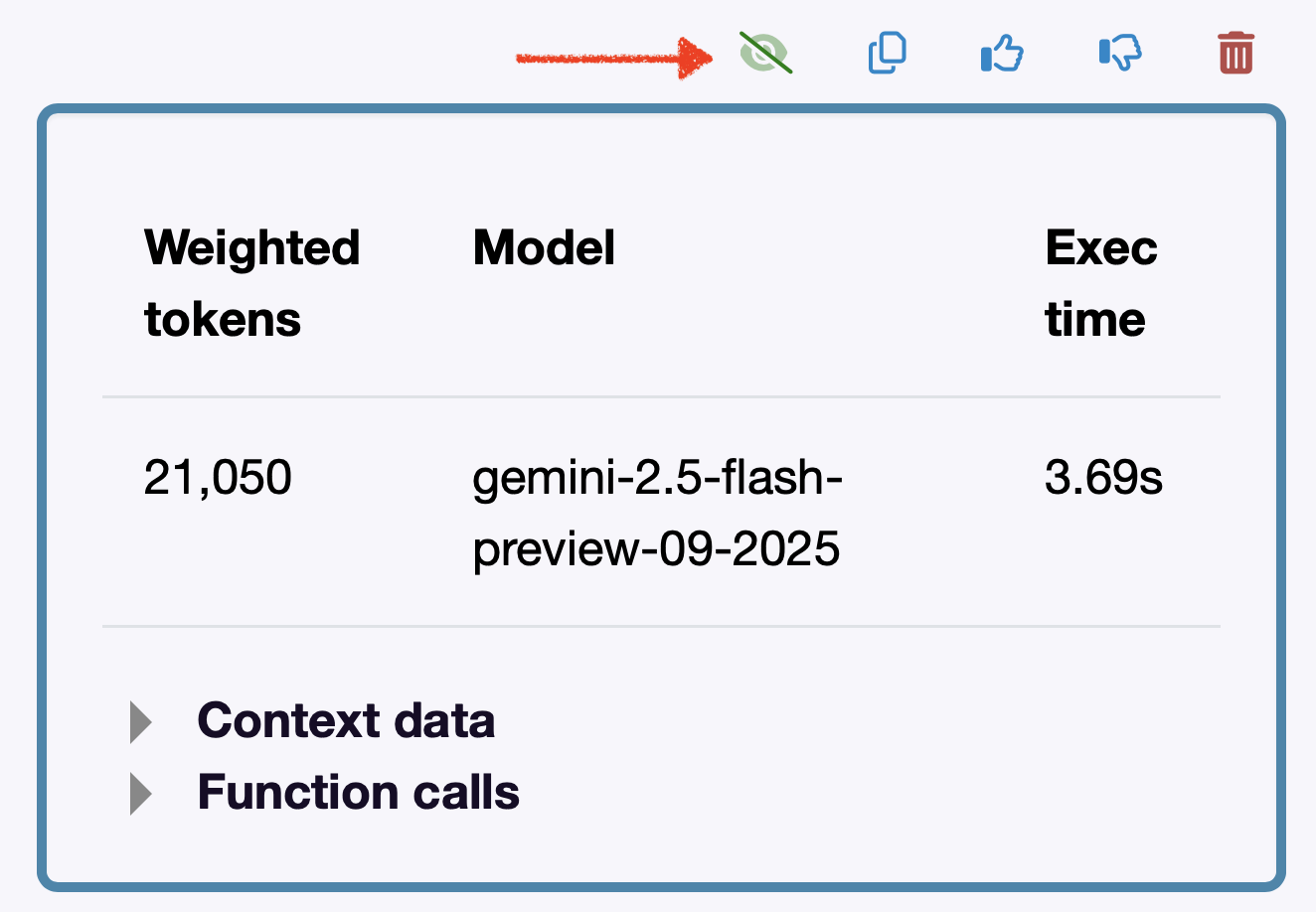Click the divider line below the data row
Screen dimensions: 1316x912
[x=661, y=627]
